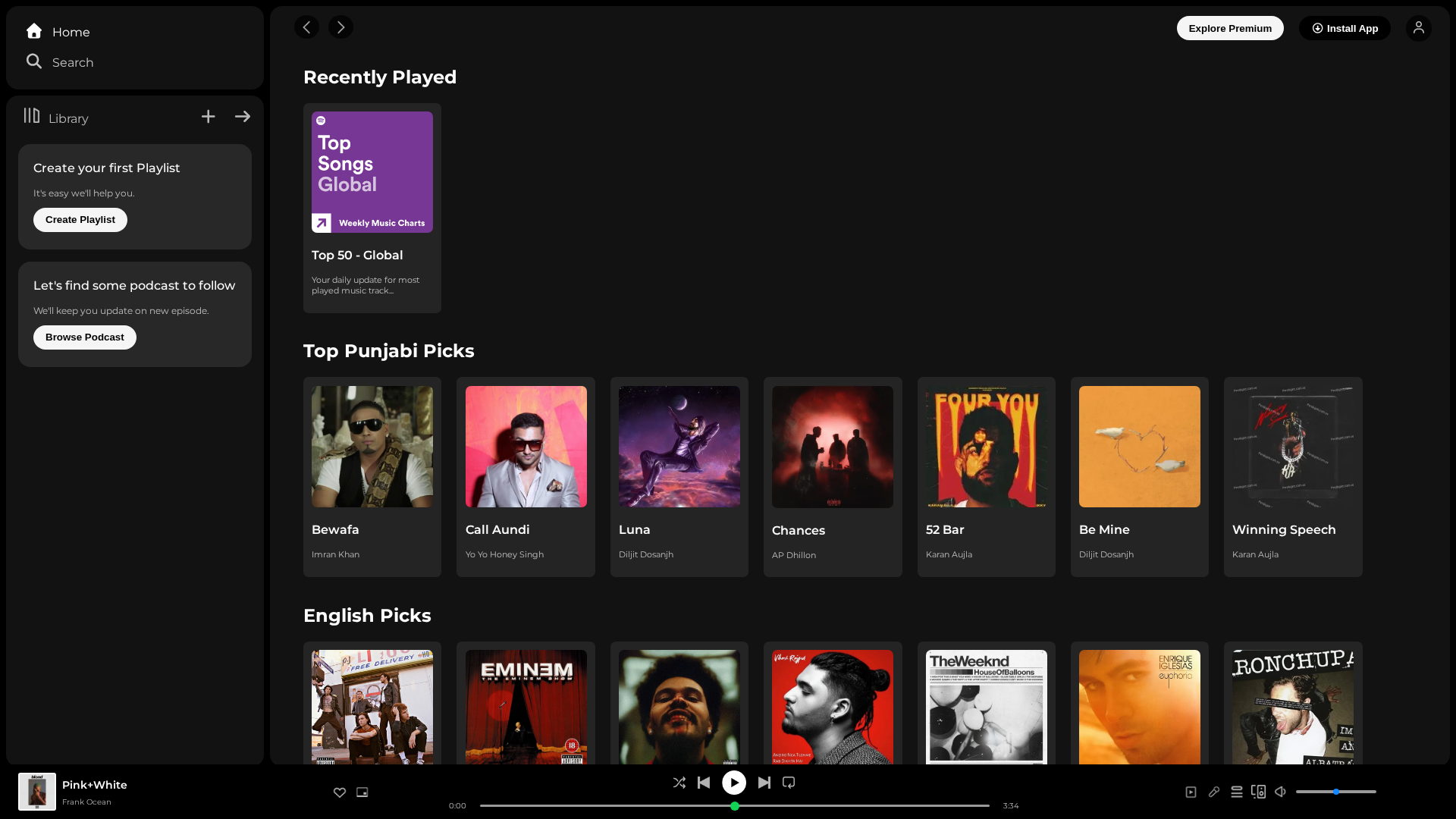Open the RONCHUPA album cover
Screen dimensions: 1456x819
click(1293, 707)
